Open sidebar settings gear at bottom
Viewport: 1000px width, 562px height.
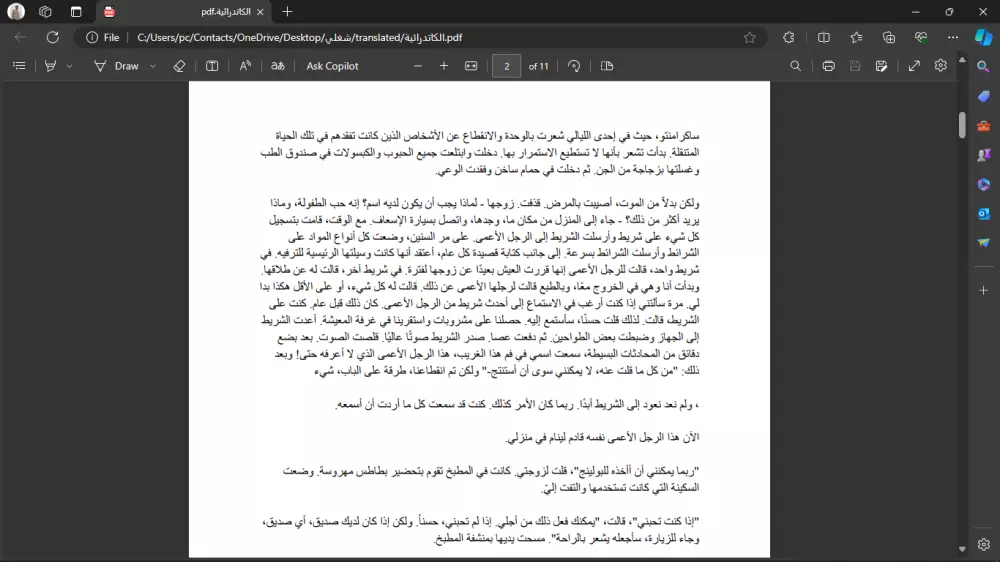(983, 544)
